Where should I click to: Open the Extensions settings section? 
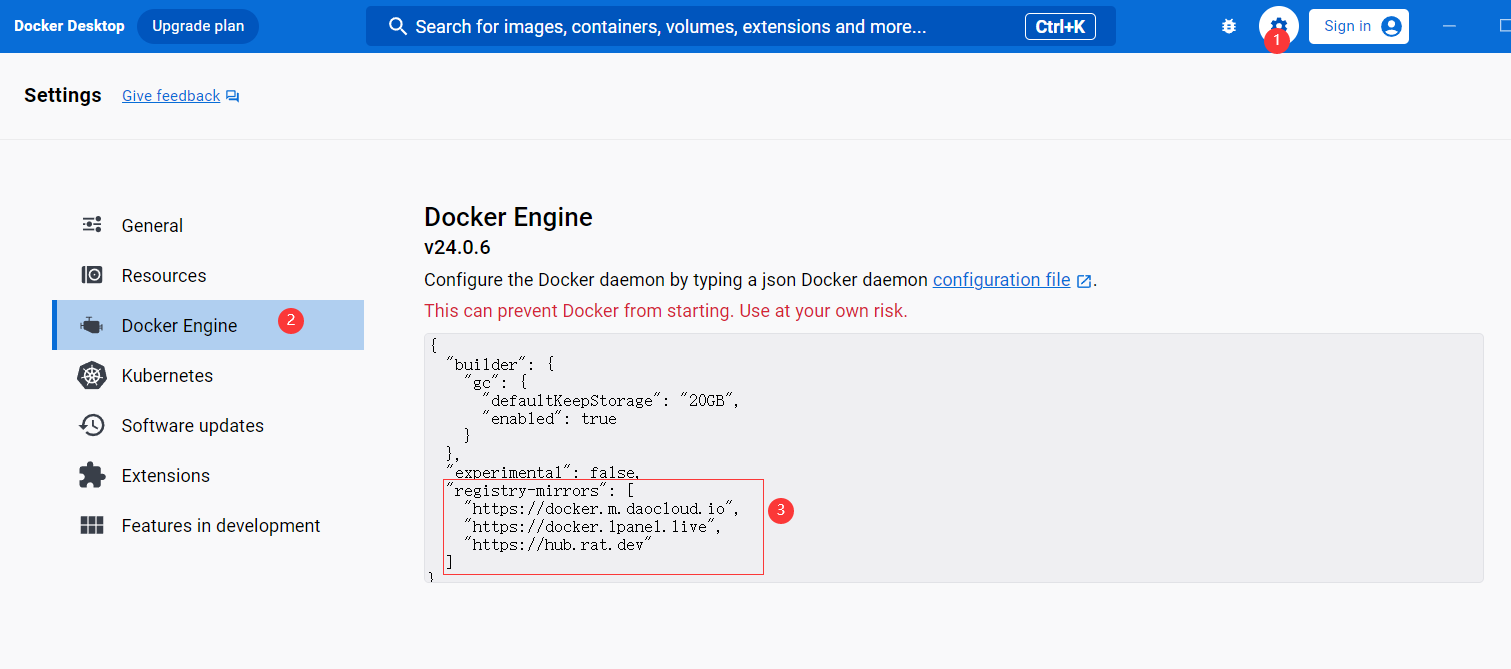click(208, 475)
